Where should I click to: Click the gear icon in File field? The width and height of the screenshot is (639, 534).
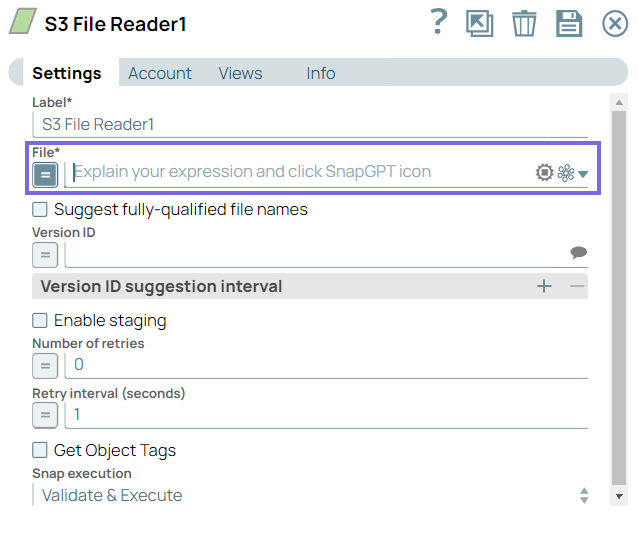[x=544, y=173]
